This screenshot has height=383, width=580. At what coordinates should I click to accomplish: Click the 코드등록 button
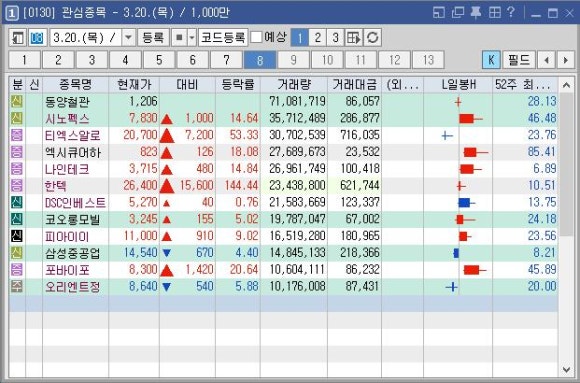coord(223,38)
